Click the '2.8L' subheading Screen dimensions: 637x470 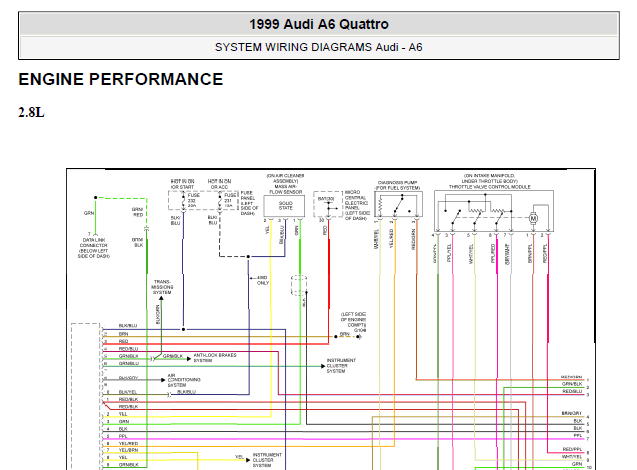click(31, 112)
